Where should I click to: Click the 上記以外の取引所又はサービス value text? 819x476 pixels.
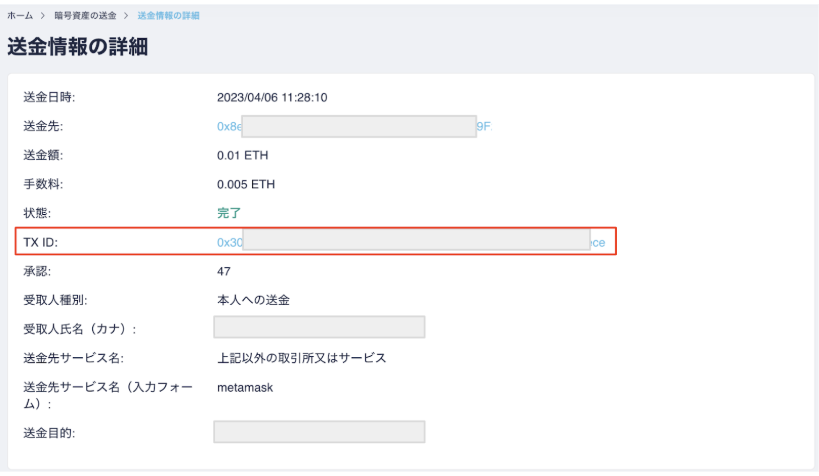(301, 357)
